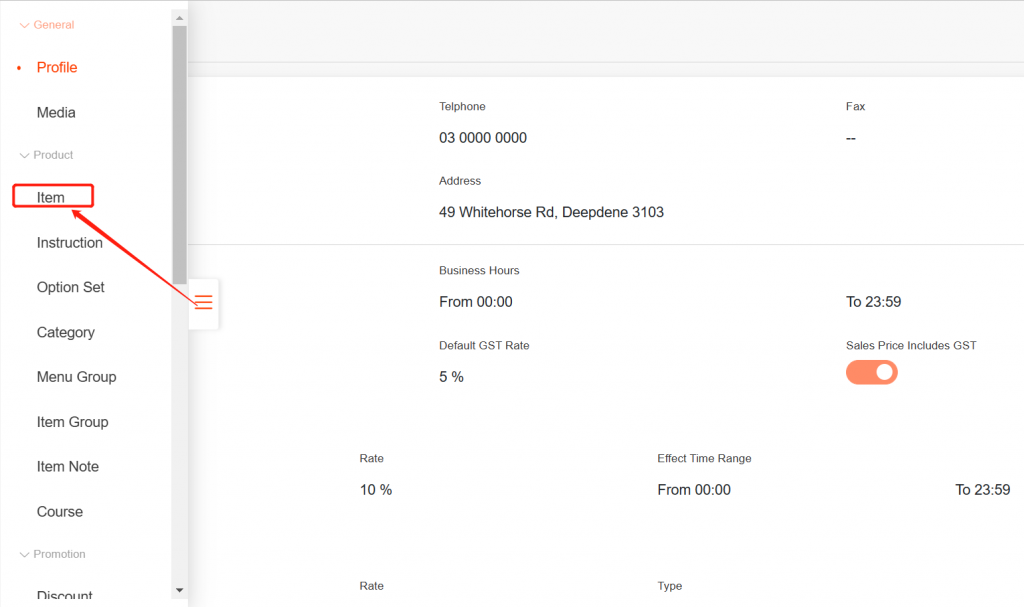
Task: Toggle Sales Price Includes GST switch
Action: pos(871,373)
